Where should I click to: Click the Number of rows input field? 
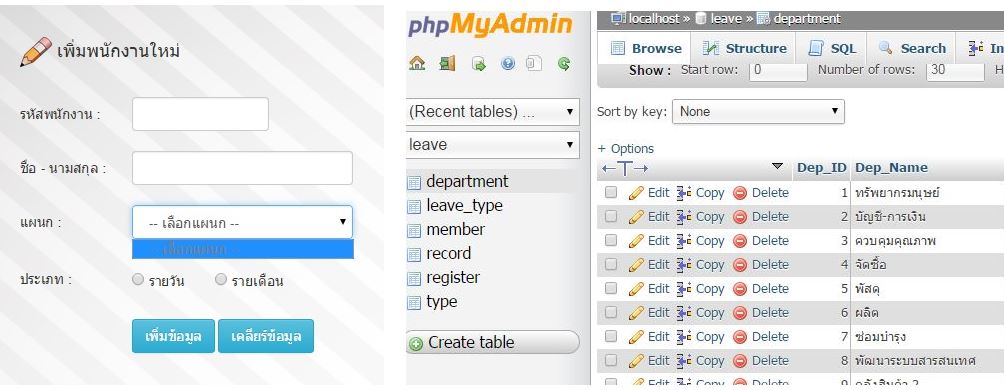coord(955,70)
